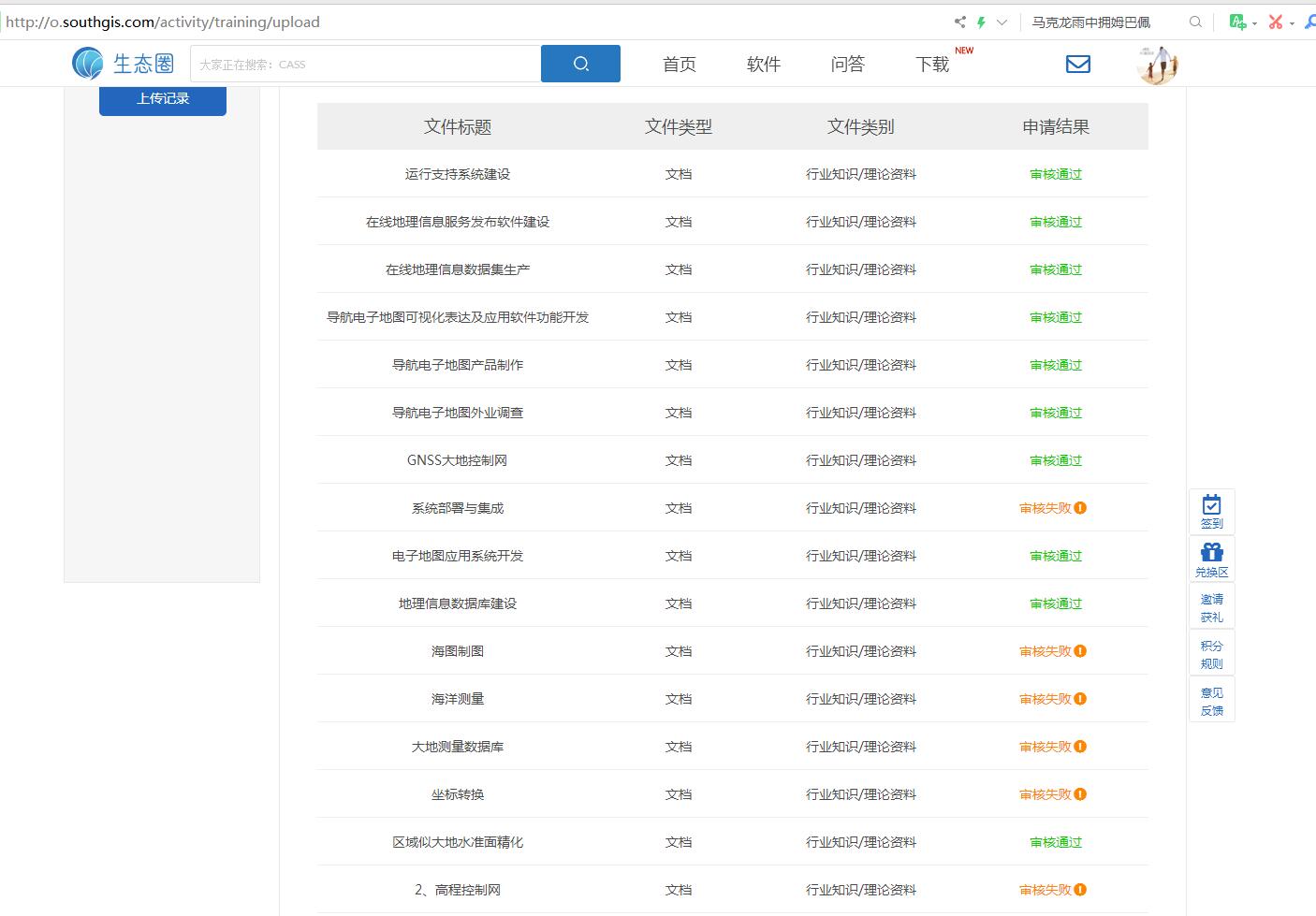Click the 文件类别 column header
1316x916 pixels.
[x=861, y=126]
